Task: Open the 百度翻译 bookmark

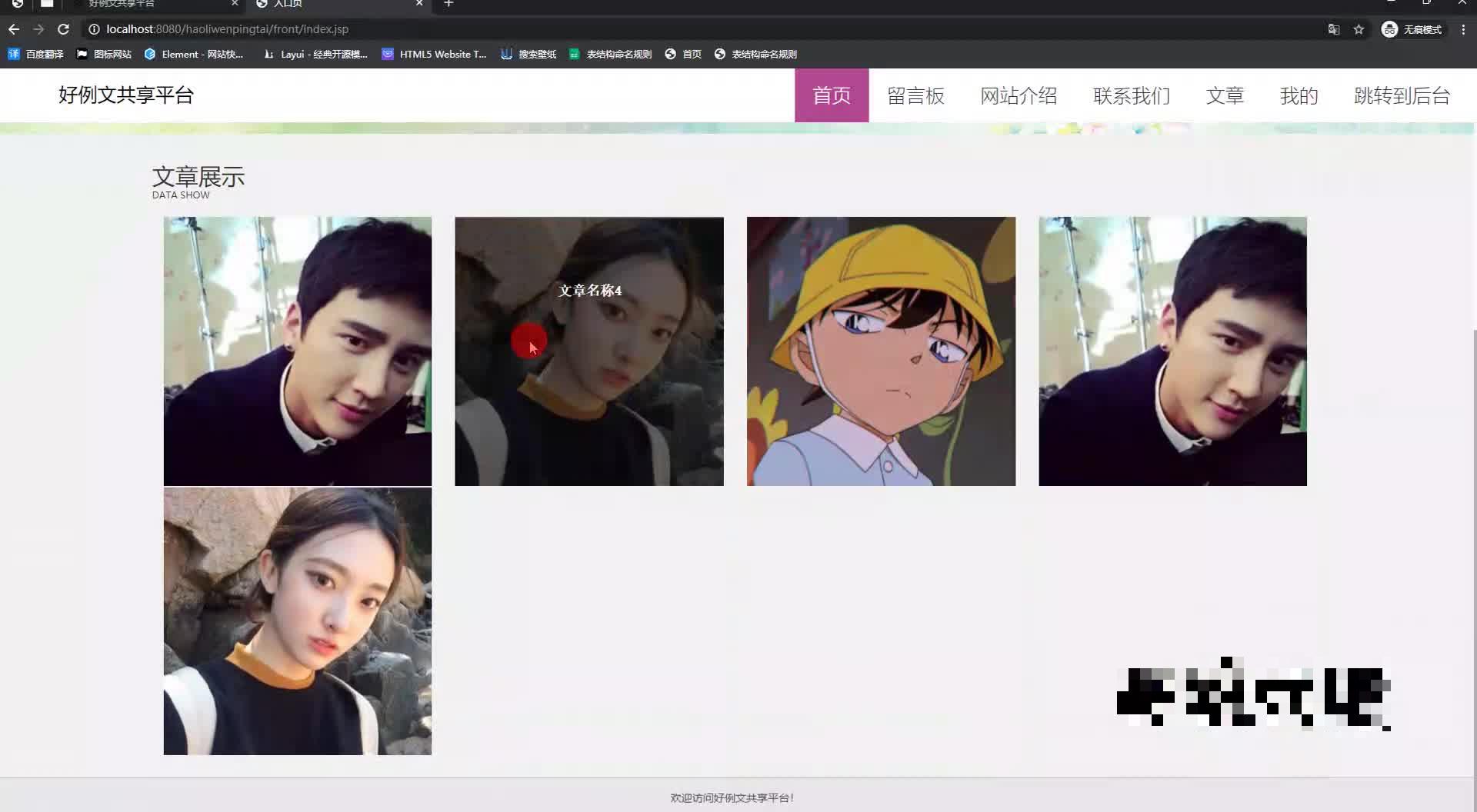Action: (36, 54)
